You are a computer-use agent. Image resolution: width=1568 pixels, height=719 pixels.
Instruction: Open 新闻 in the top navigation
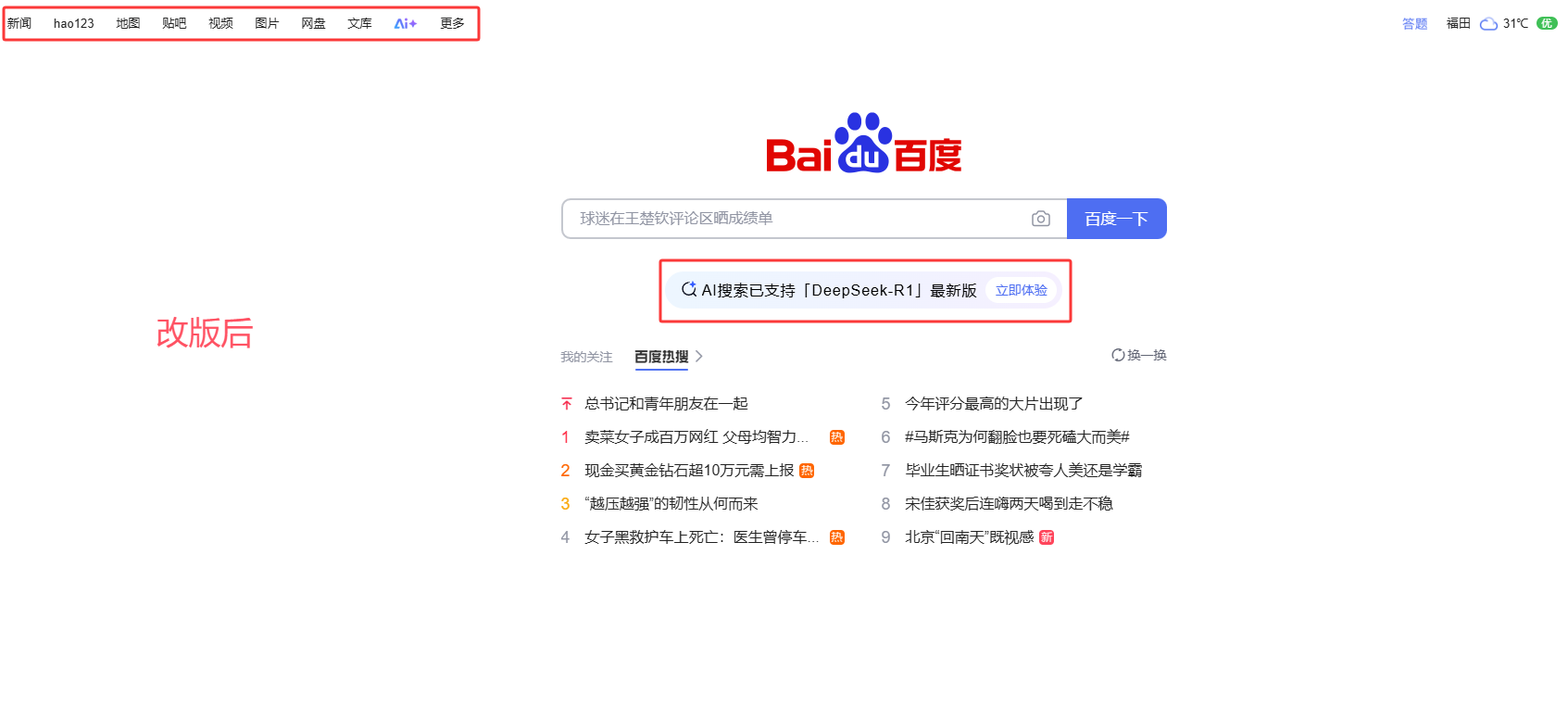19,23
